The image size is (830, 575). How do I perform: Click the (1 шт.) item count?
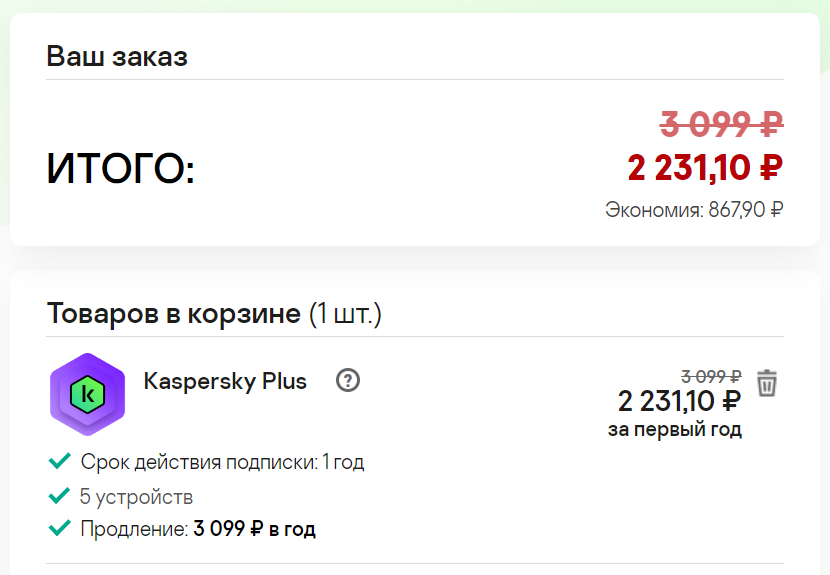345,314
